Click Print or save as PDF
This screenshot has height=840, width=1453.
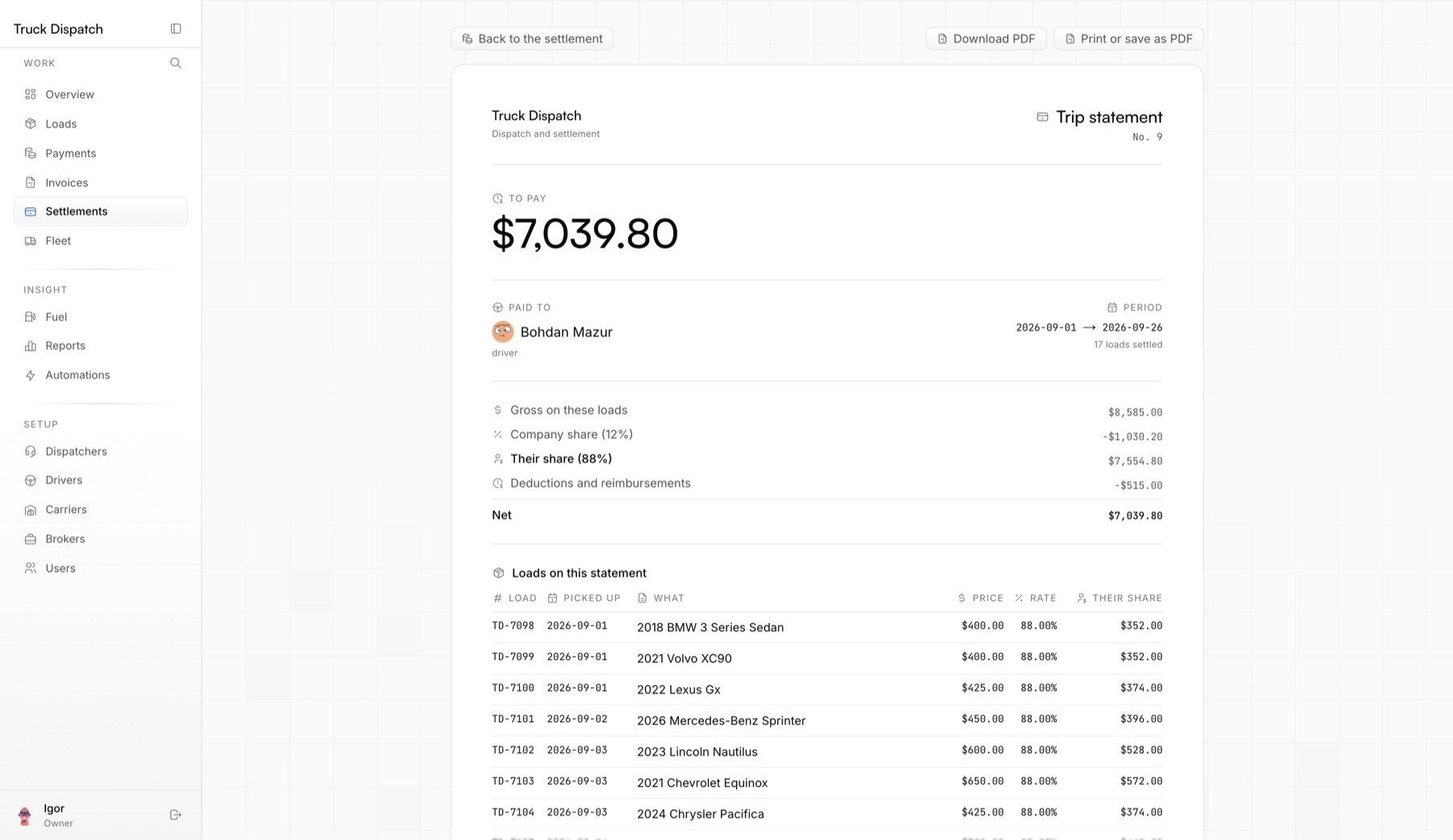[1128, 39]
